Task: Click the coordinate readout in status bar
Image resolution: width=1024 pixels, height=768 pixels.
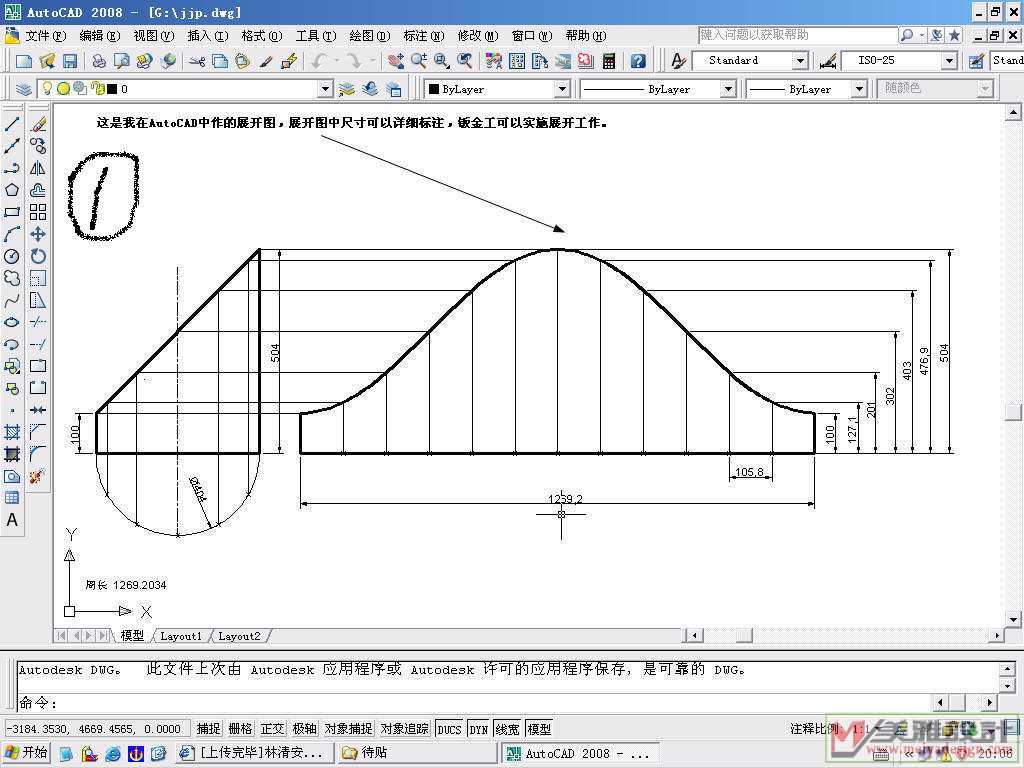Action: (x=97, y=729)
